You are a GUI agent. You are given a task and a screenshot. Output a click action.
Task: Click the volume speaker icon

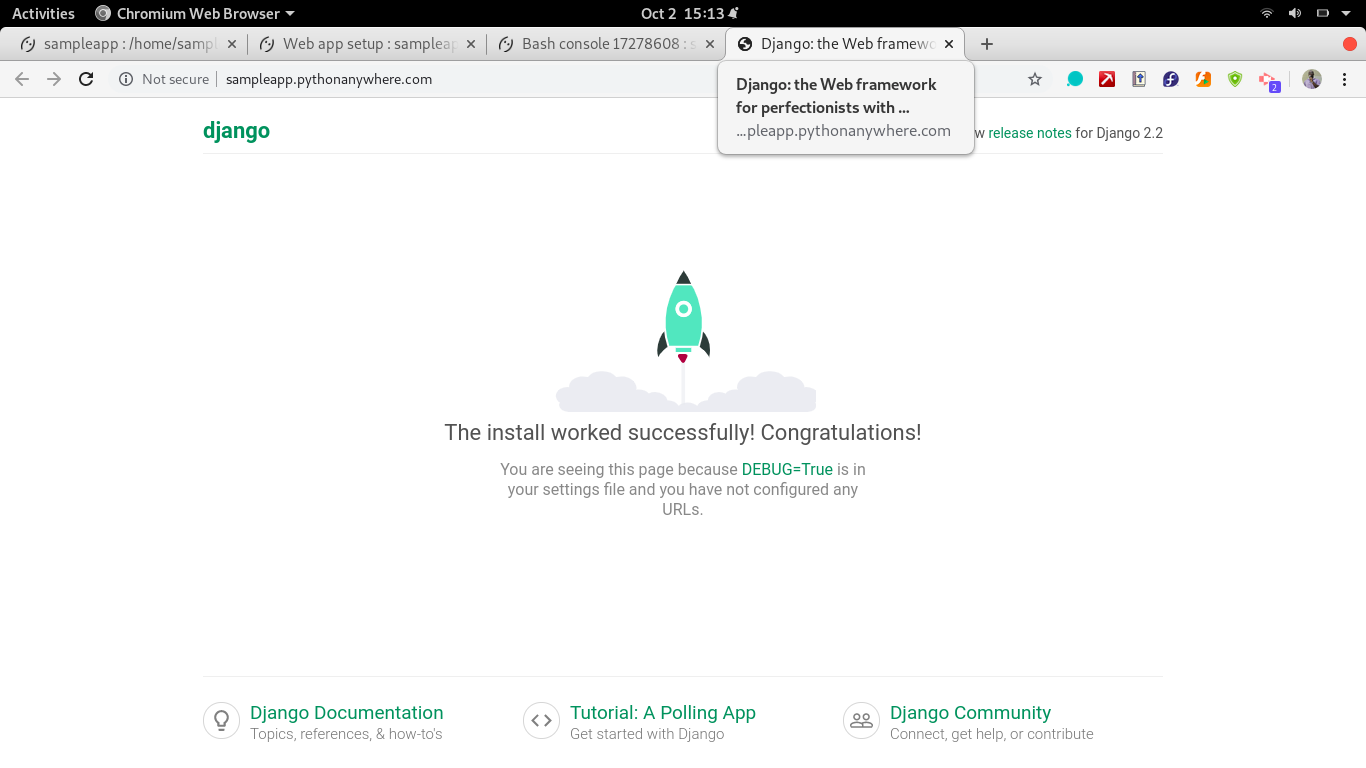pyautogui.click(x=1294, y=13)
